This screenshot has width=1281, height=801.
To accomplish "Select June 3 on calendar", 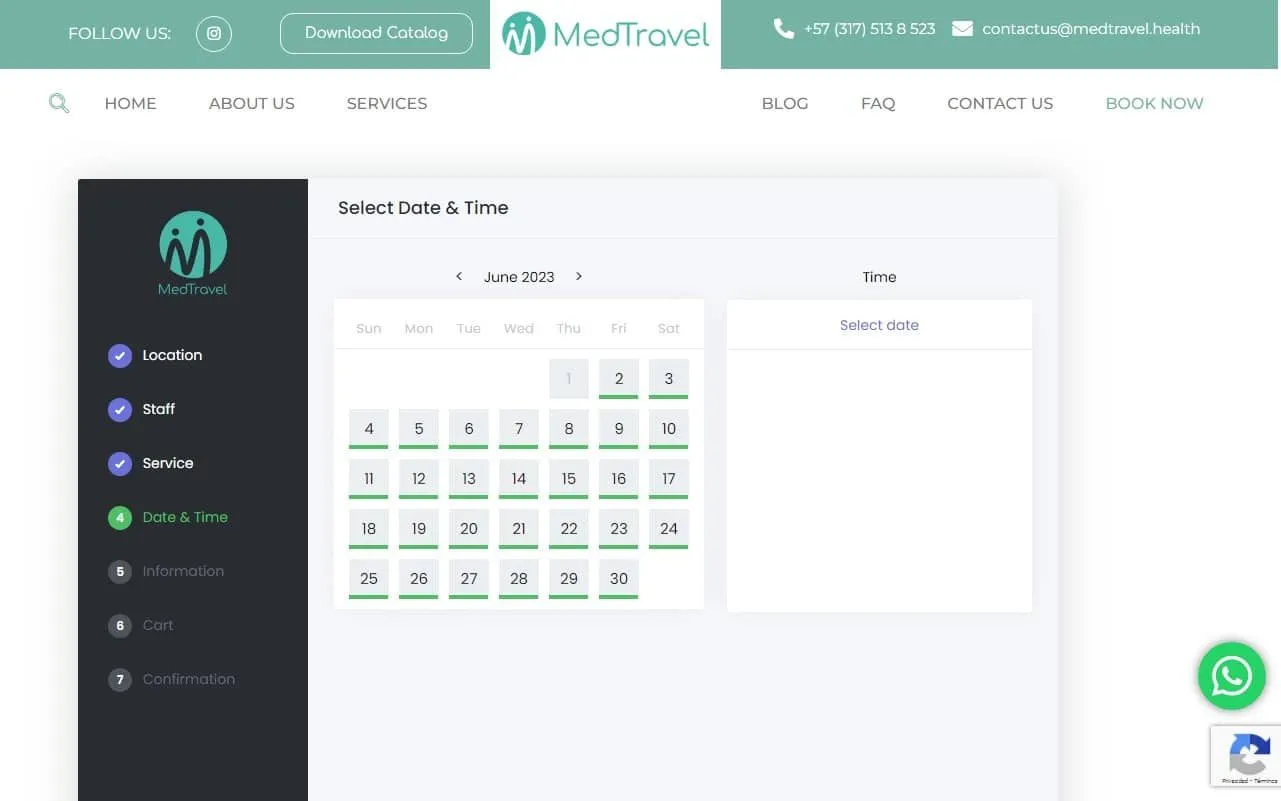I will (x=669, y=379).
